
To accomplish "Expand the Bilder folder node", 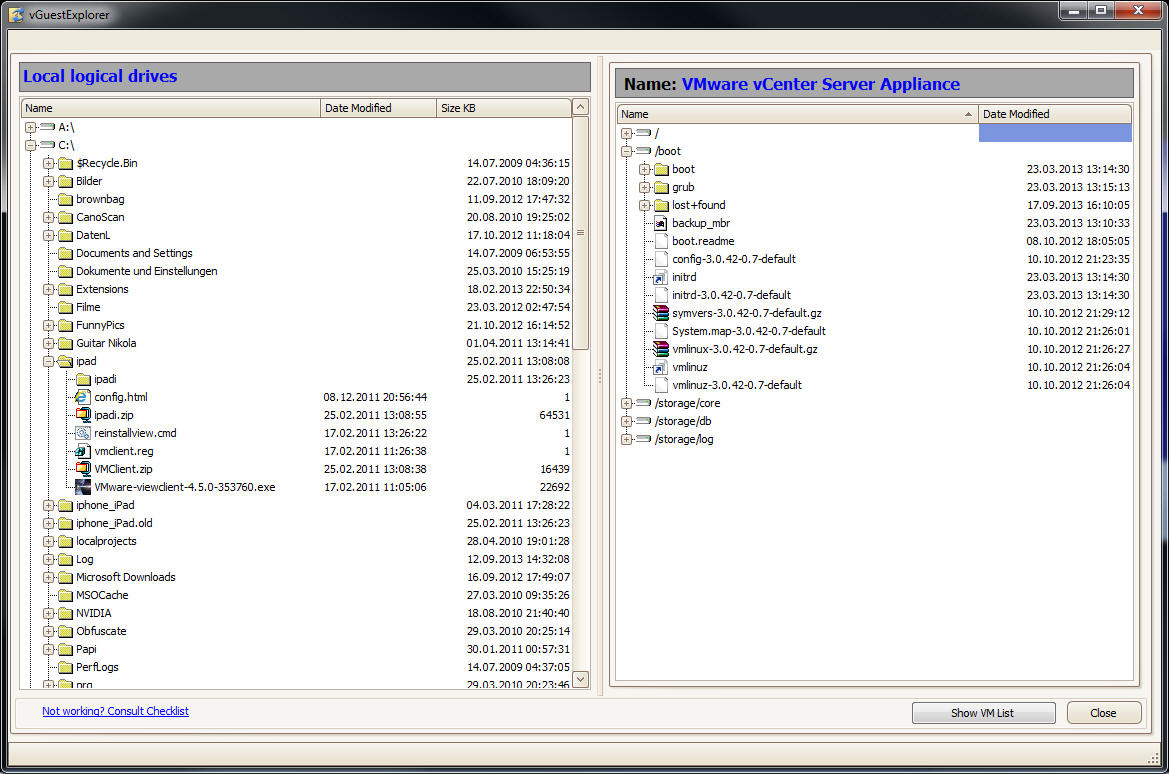I will (48, 181).
